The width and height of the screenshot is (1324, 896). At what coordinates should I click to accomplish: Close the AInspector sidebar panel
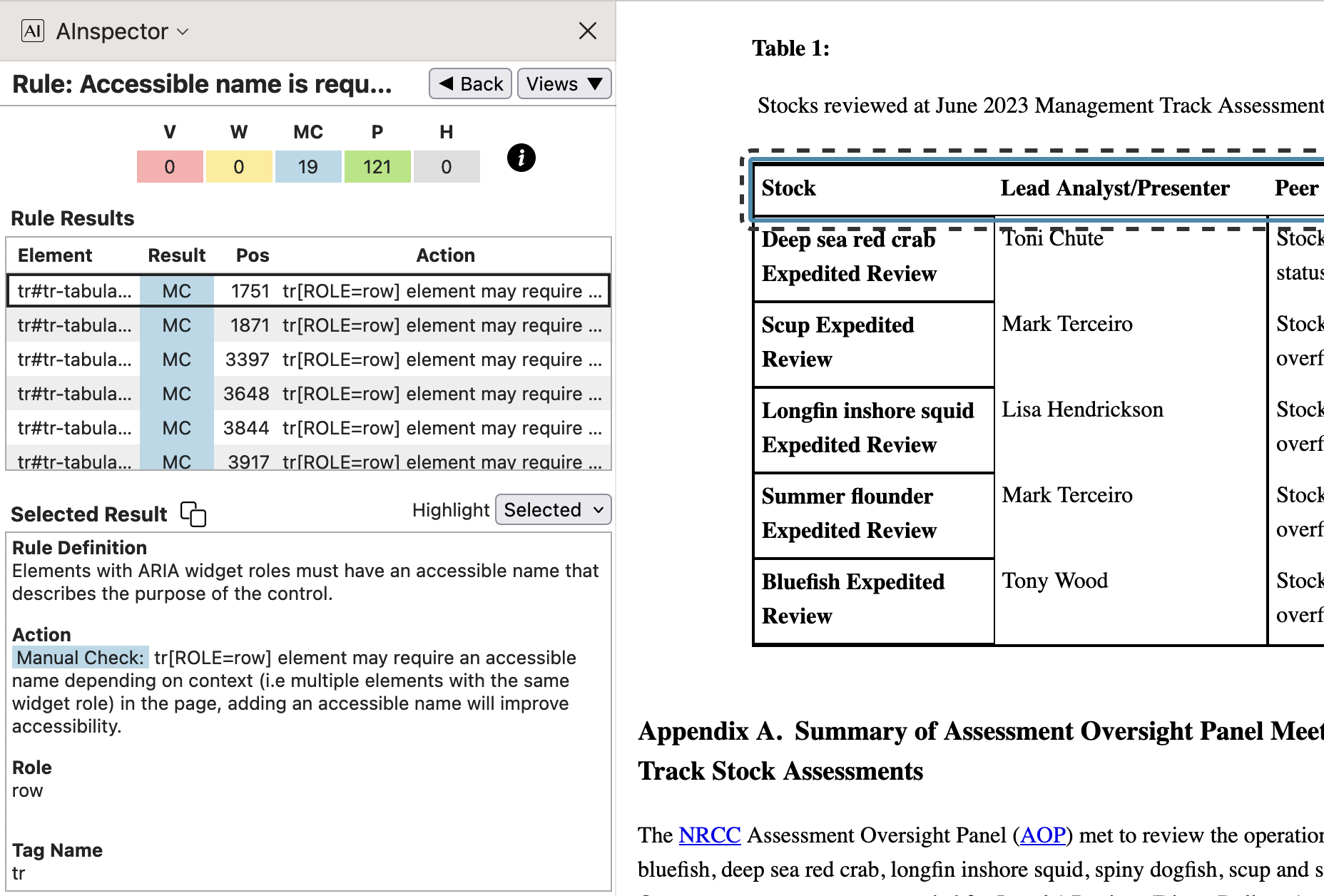click(587, 31)
